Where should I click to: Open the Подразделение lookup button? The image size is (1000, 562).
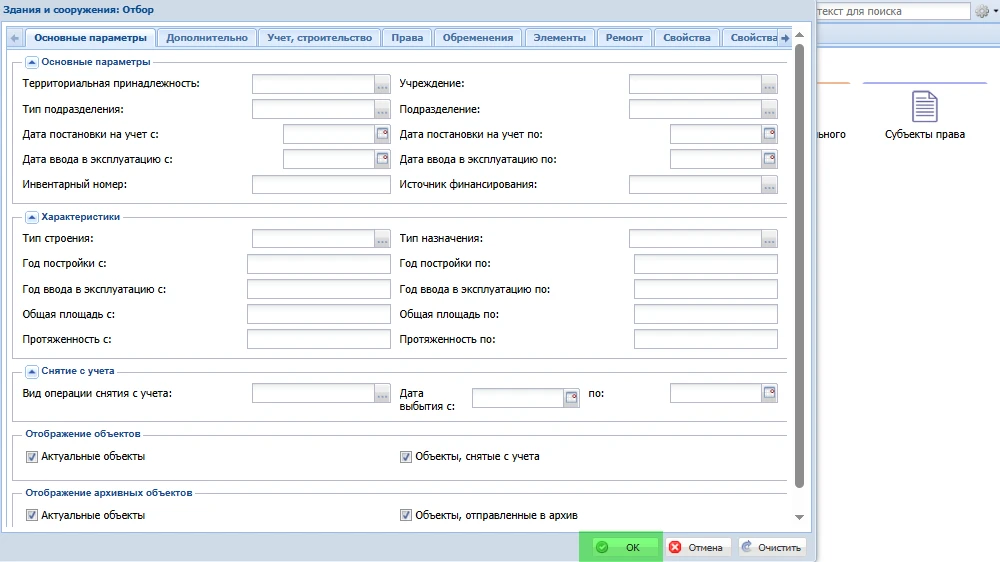click(x=769, y=109)
